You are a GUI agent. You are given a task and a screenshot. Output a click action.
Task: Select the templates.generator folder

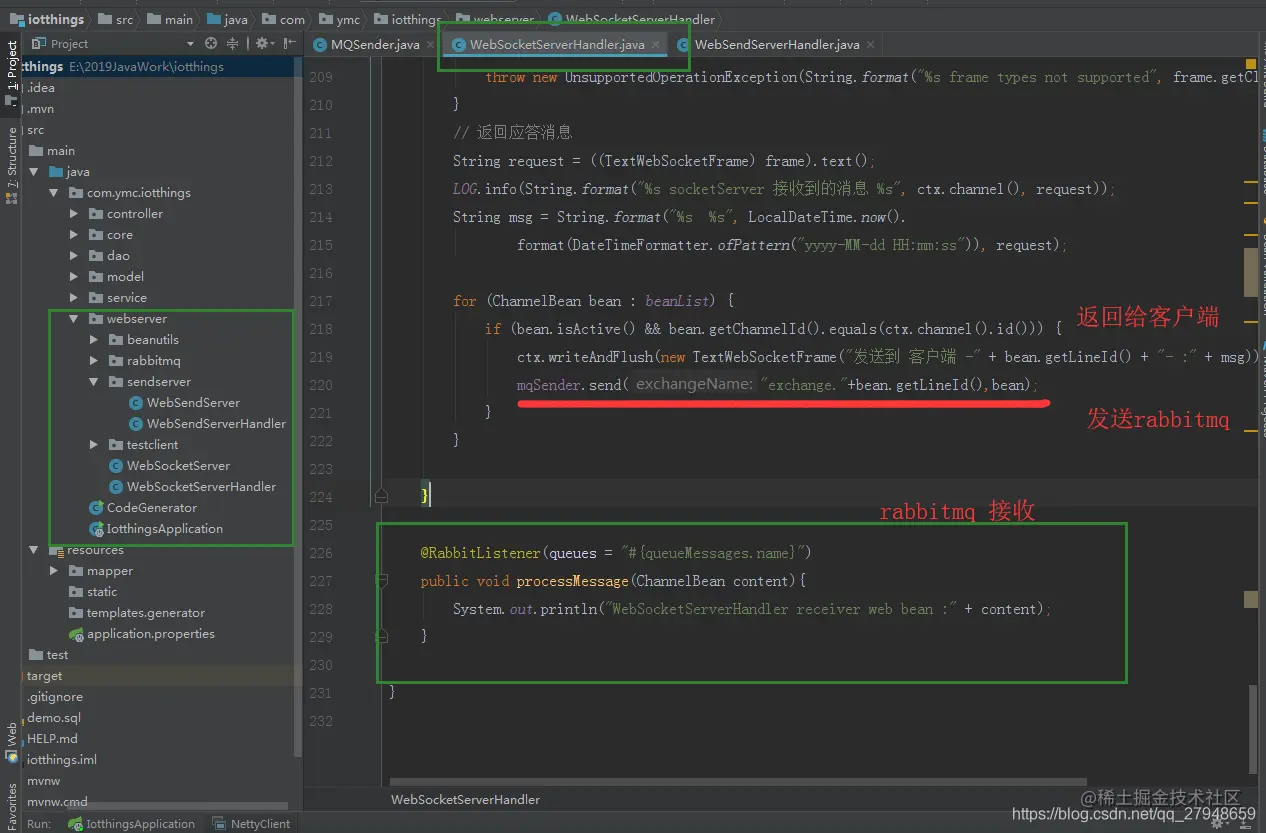146,613
